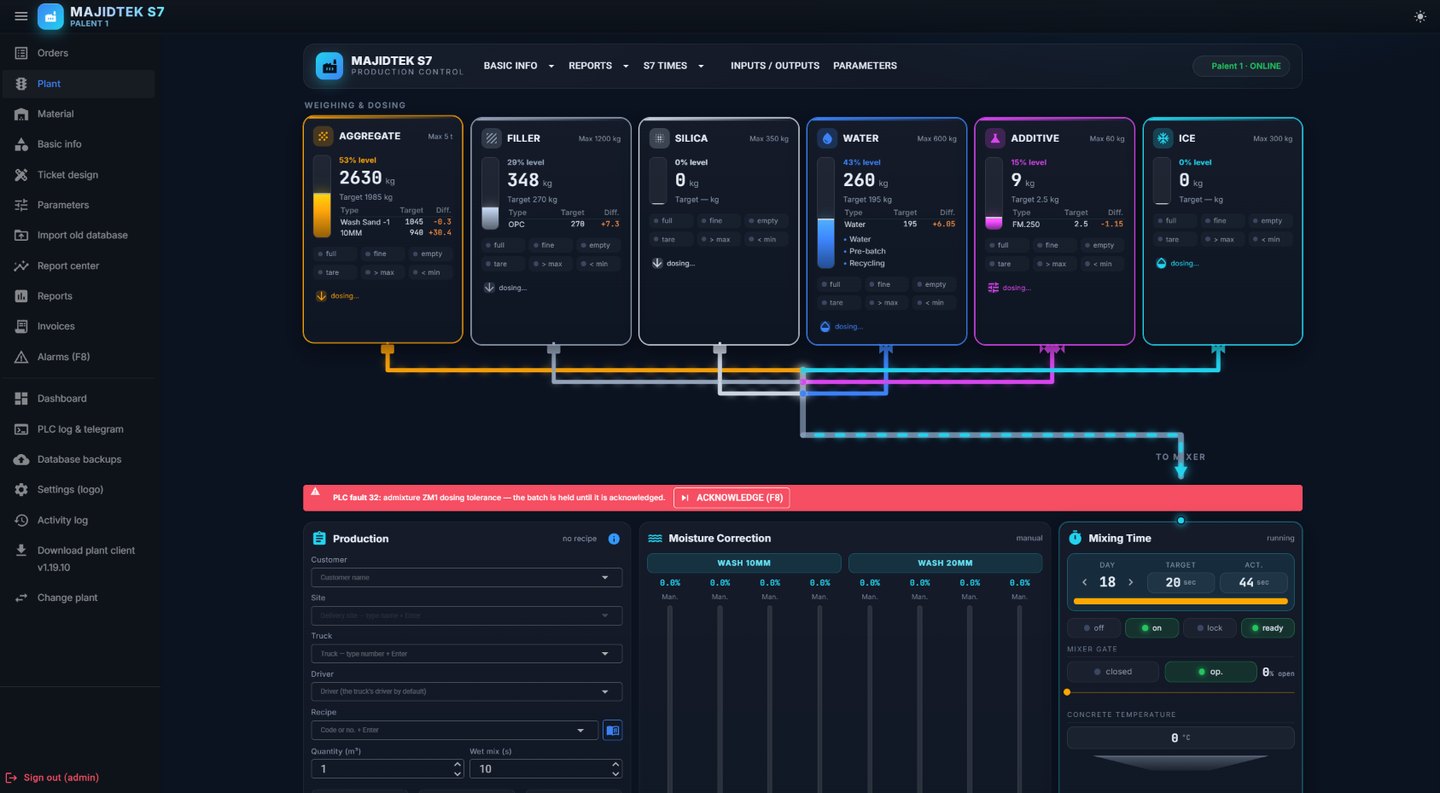The height and width of the screenshot is (793, 1440).
Task: Click the Additive flask icon
Action: (x=995, y=138)
